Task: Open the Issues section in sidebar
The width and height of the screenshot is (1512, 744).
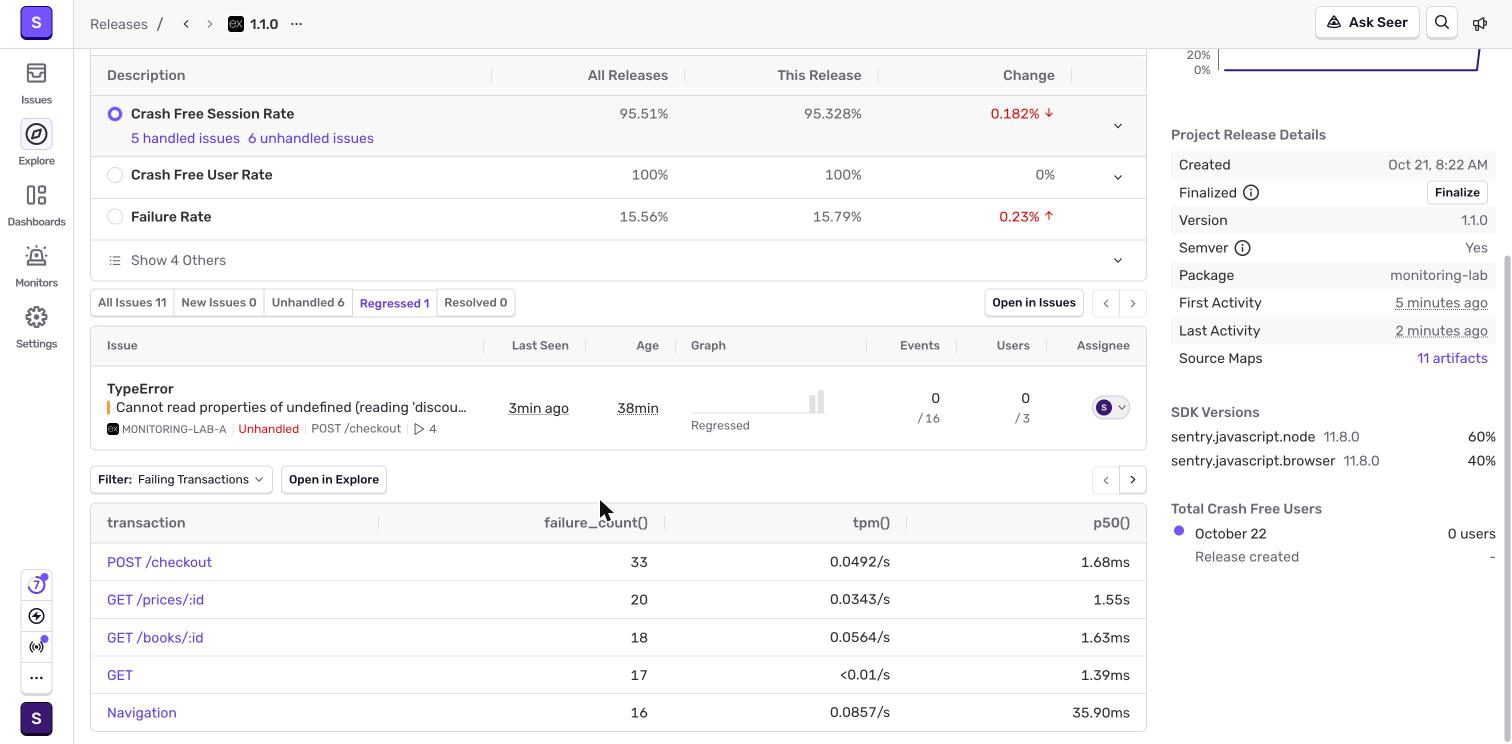Action: [x=36, y=84]
